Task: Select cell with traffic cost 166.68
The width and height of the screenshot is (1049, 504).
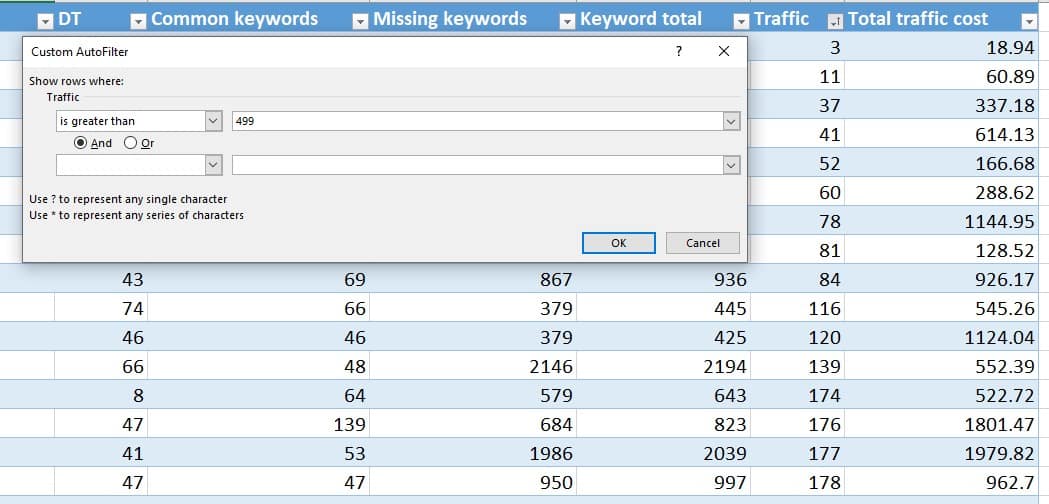Action: pos(942,163)
